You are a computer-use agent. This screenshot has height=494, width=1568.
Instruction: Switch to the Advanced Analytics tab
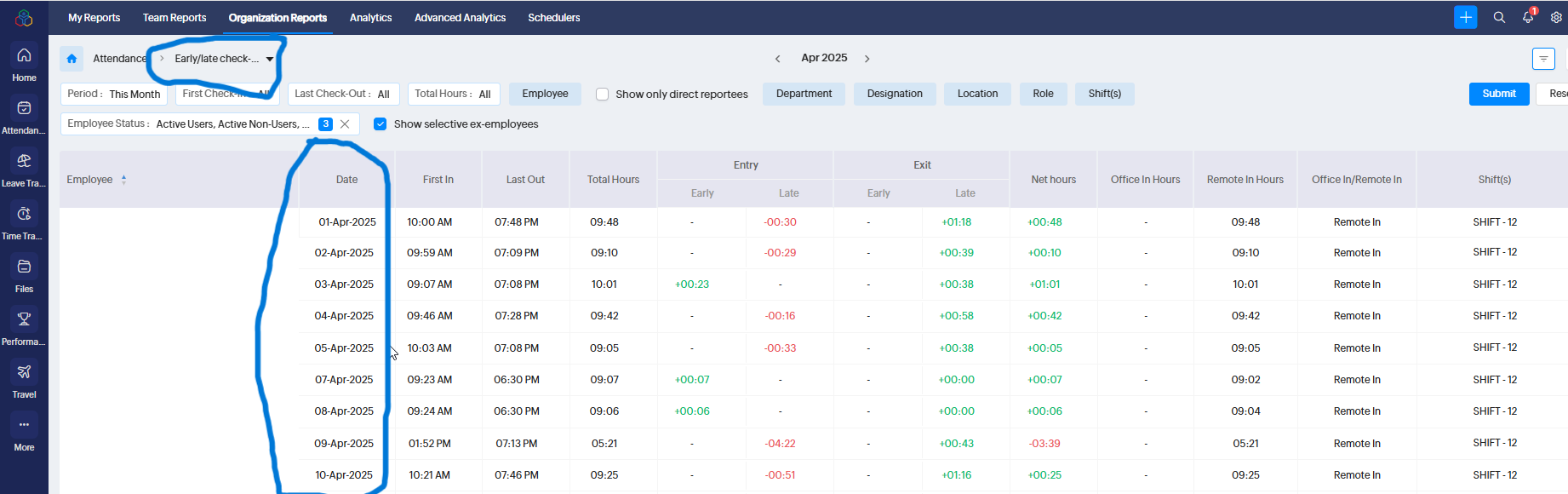[460, 18]
